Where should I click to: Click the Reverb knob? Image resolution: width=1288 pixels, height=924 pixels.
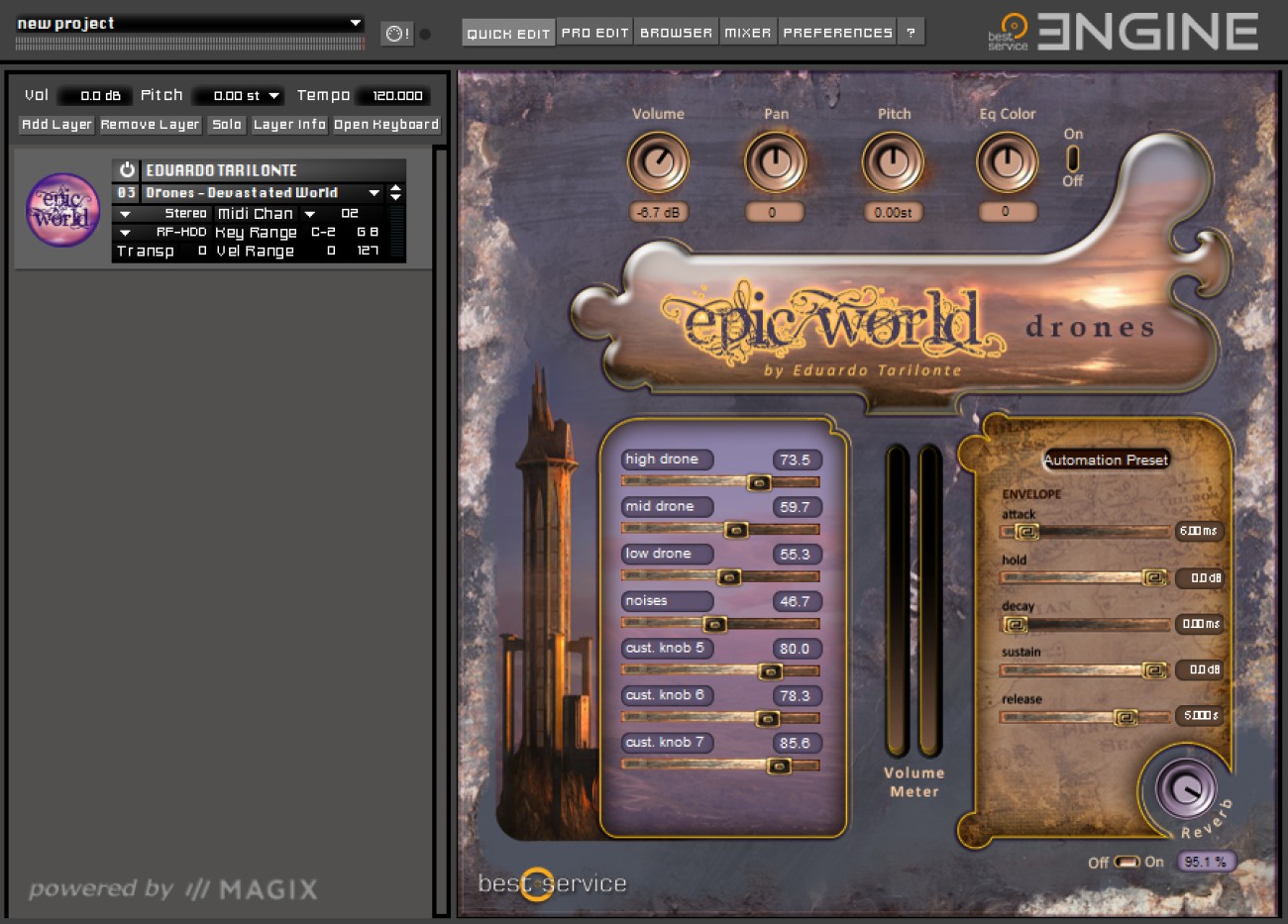(1185, 788)
